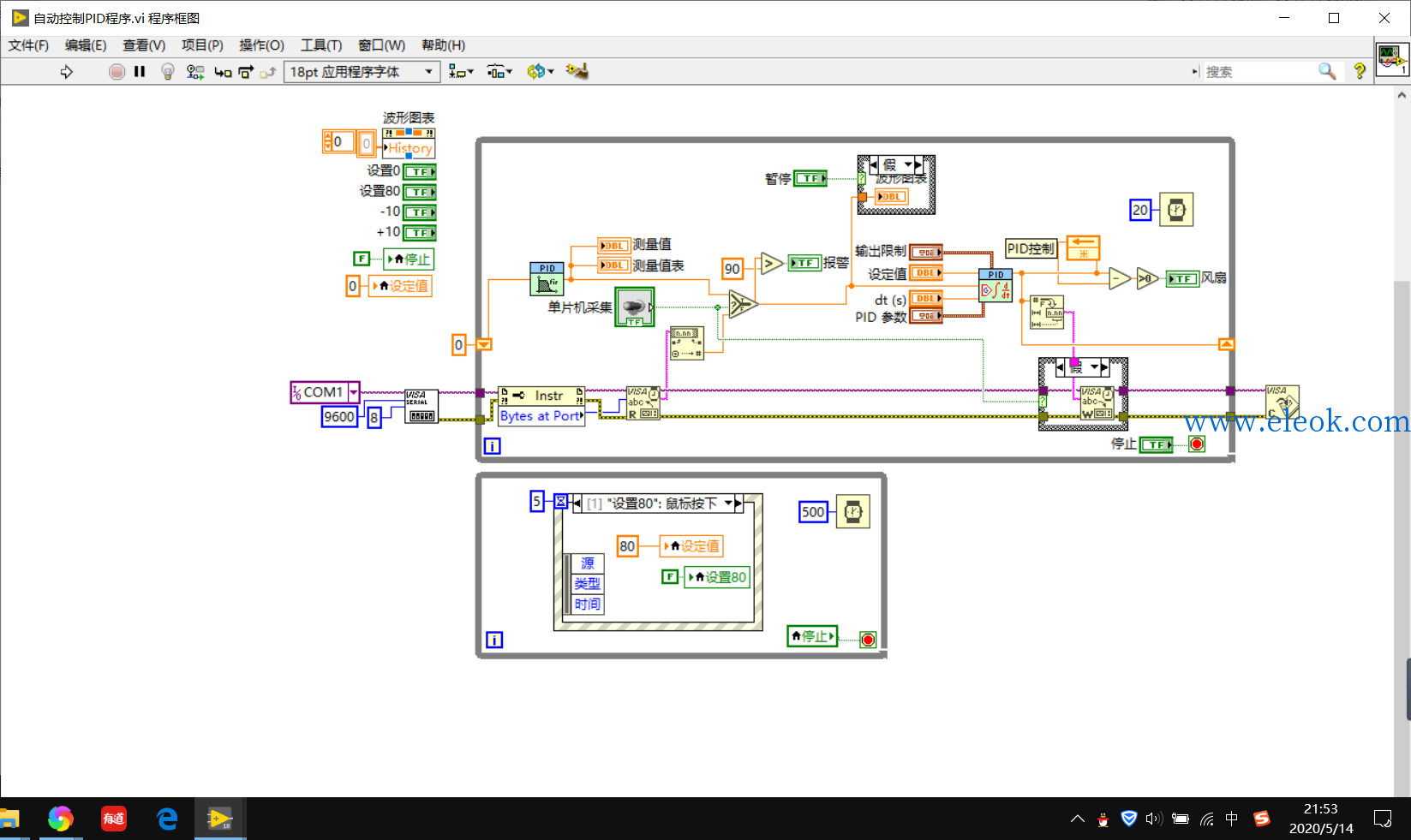
Task: Click the VI icon in the corner
Action: [1392, 60]
